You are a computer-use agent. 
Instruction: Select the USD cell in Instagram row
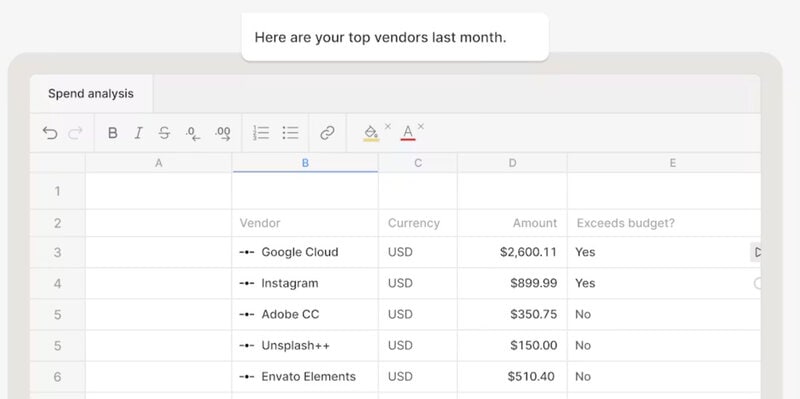pyautogui.click(x=418, y=283)
